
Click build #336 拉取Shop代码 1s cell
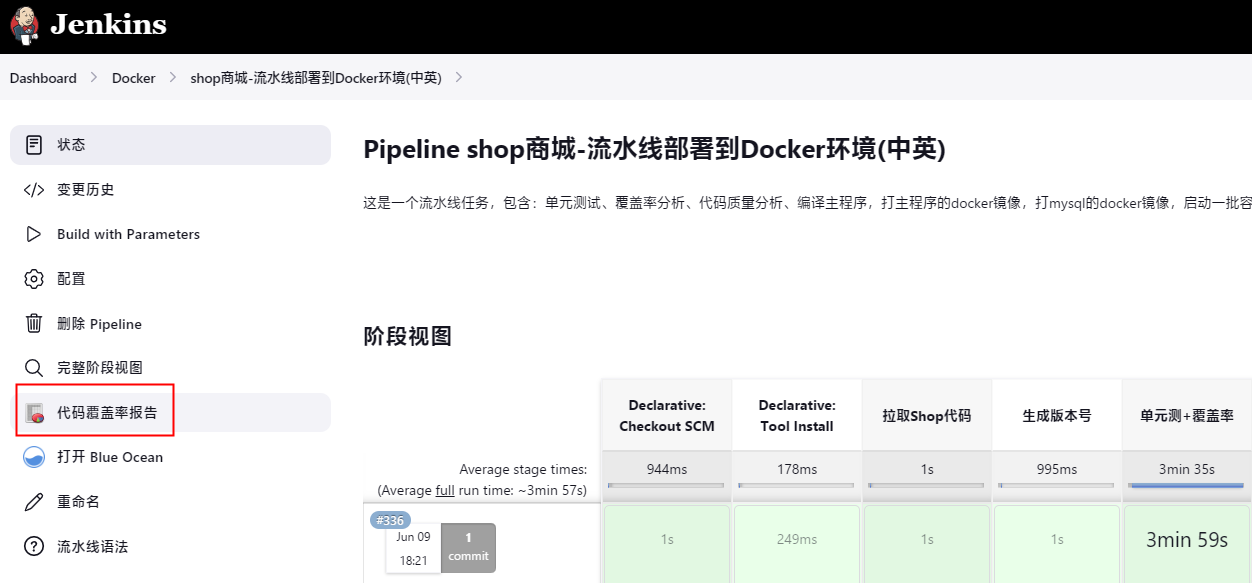click(x=927, y=544)
